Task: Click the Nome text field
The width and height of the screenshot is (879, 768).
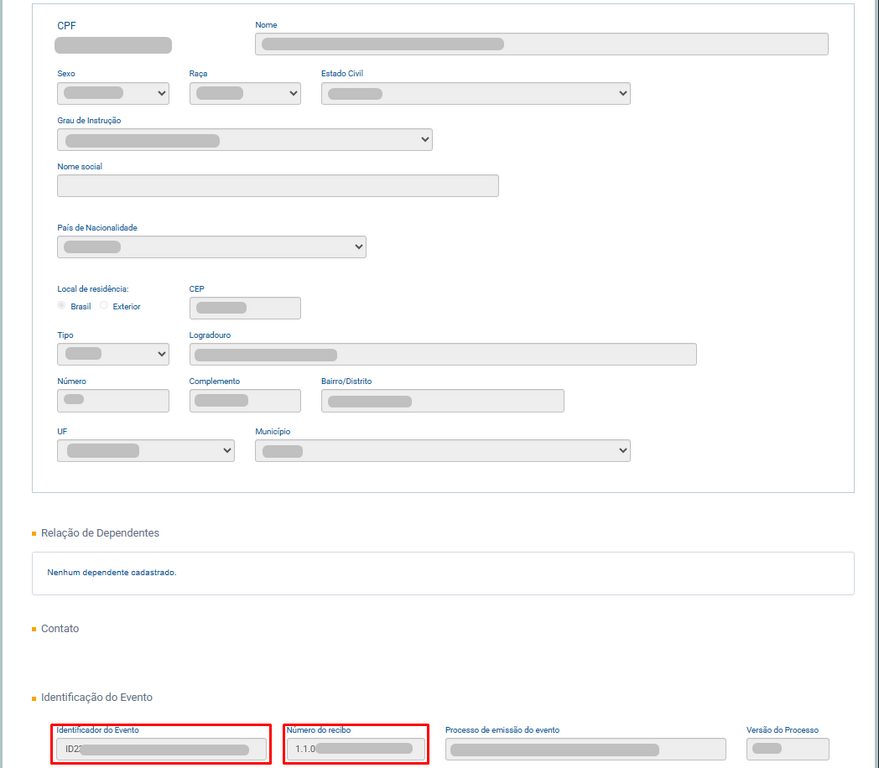Action: (541, 44)
